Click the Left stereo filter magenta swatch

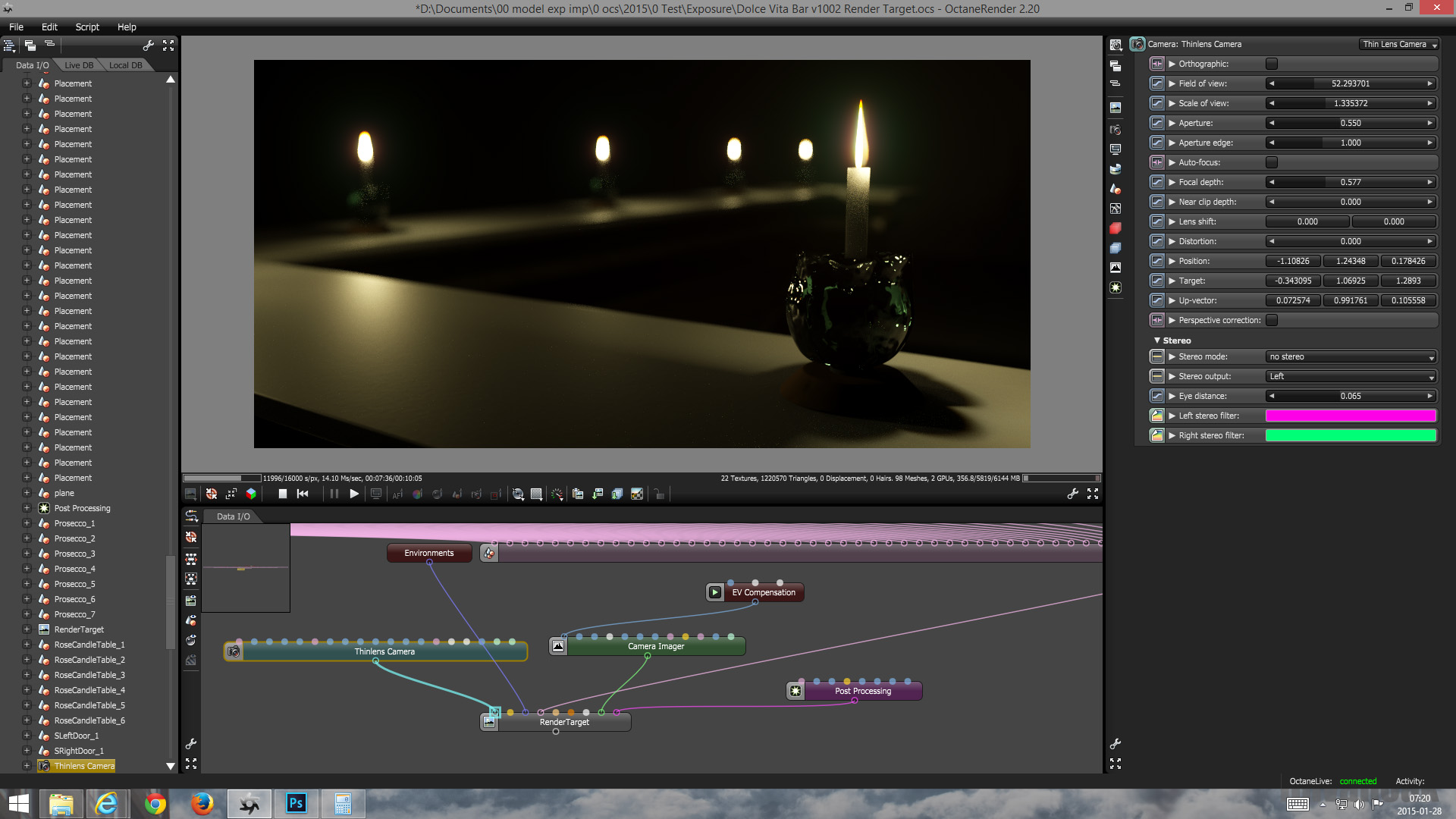(x=1350, y=416)
